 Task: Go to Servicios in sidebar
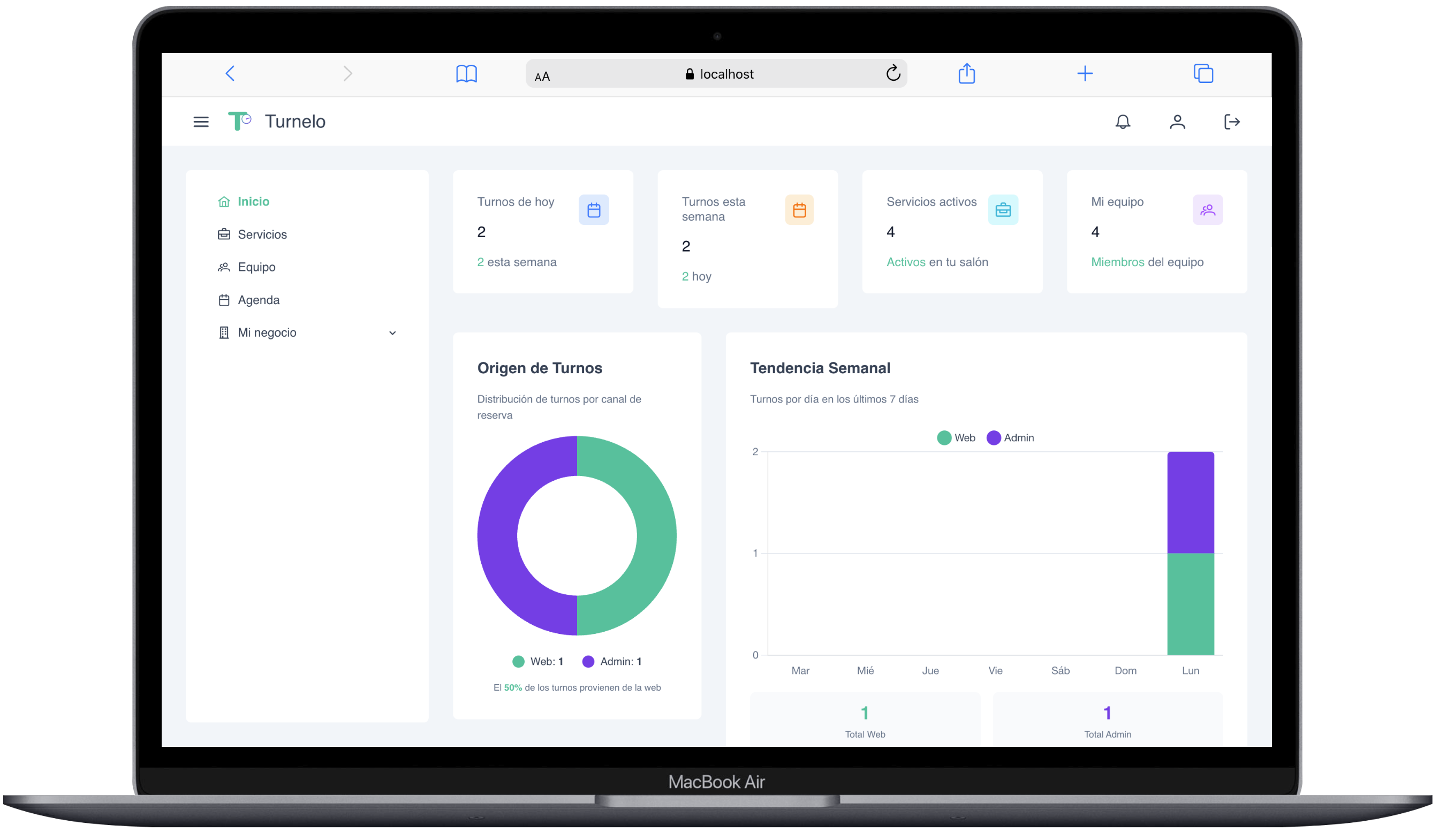coord(262,234)
